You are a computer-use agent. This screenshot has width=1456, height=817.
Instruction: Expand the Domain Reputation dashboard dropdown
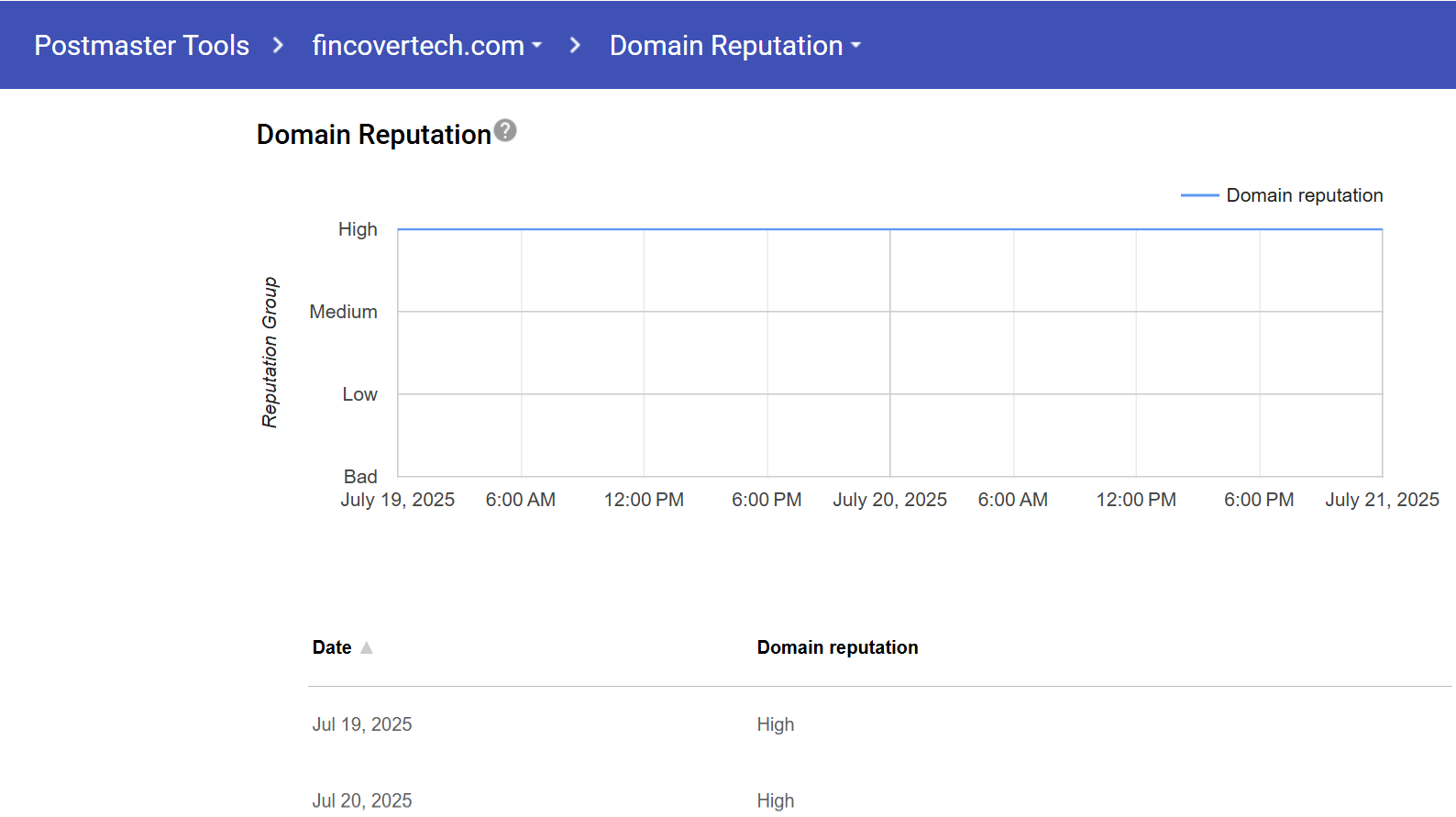[734, 45]
